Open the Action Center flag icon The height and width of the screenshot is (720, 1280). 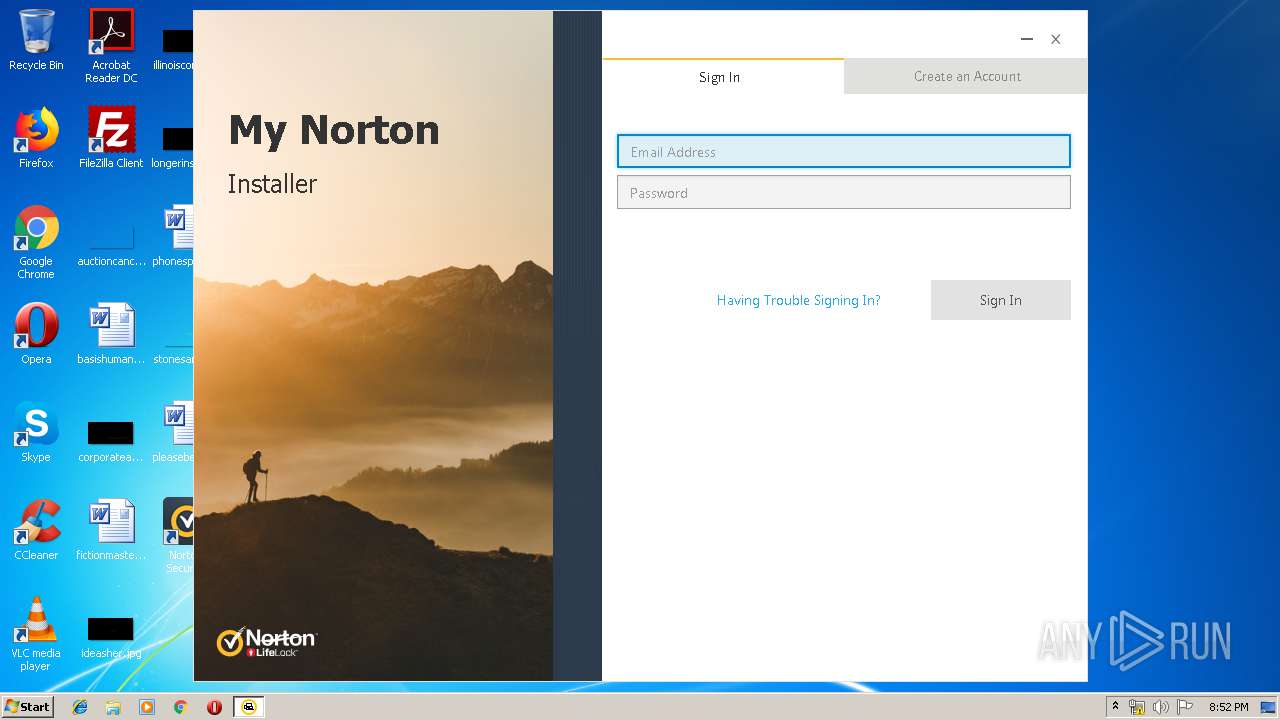point(1184,707)
